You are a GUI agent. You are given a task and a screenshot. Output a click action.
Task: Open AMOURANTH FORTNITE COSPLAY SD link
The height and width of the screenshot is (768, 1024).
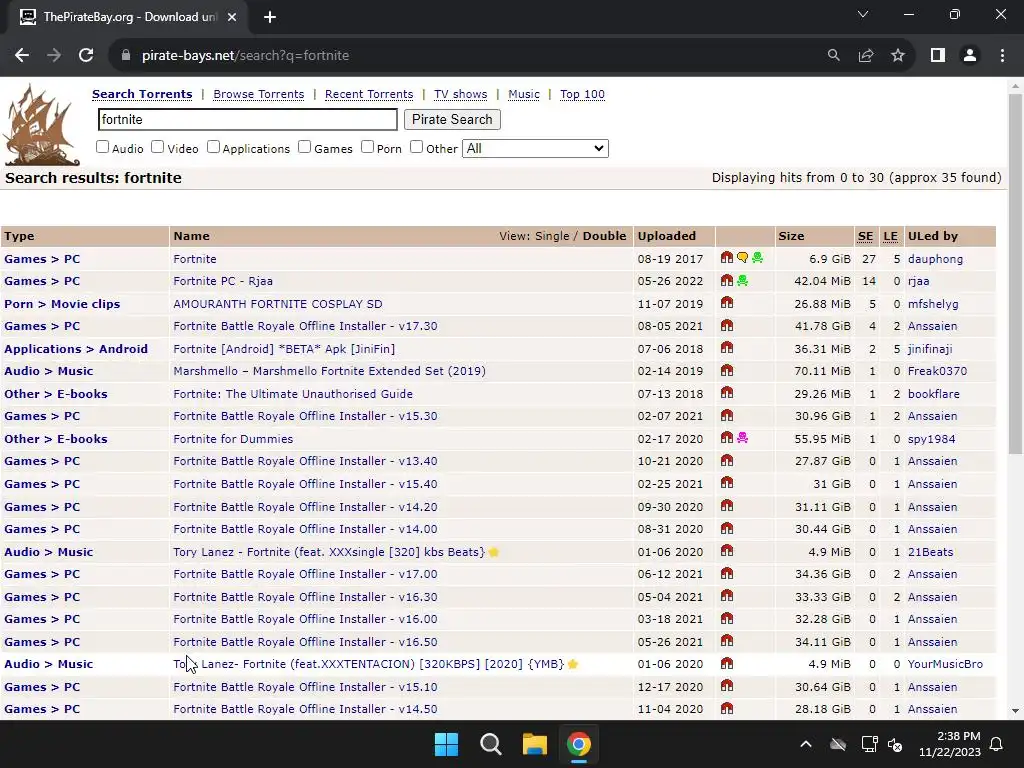click(x=278, y=304)
